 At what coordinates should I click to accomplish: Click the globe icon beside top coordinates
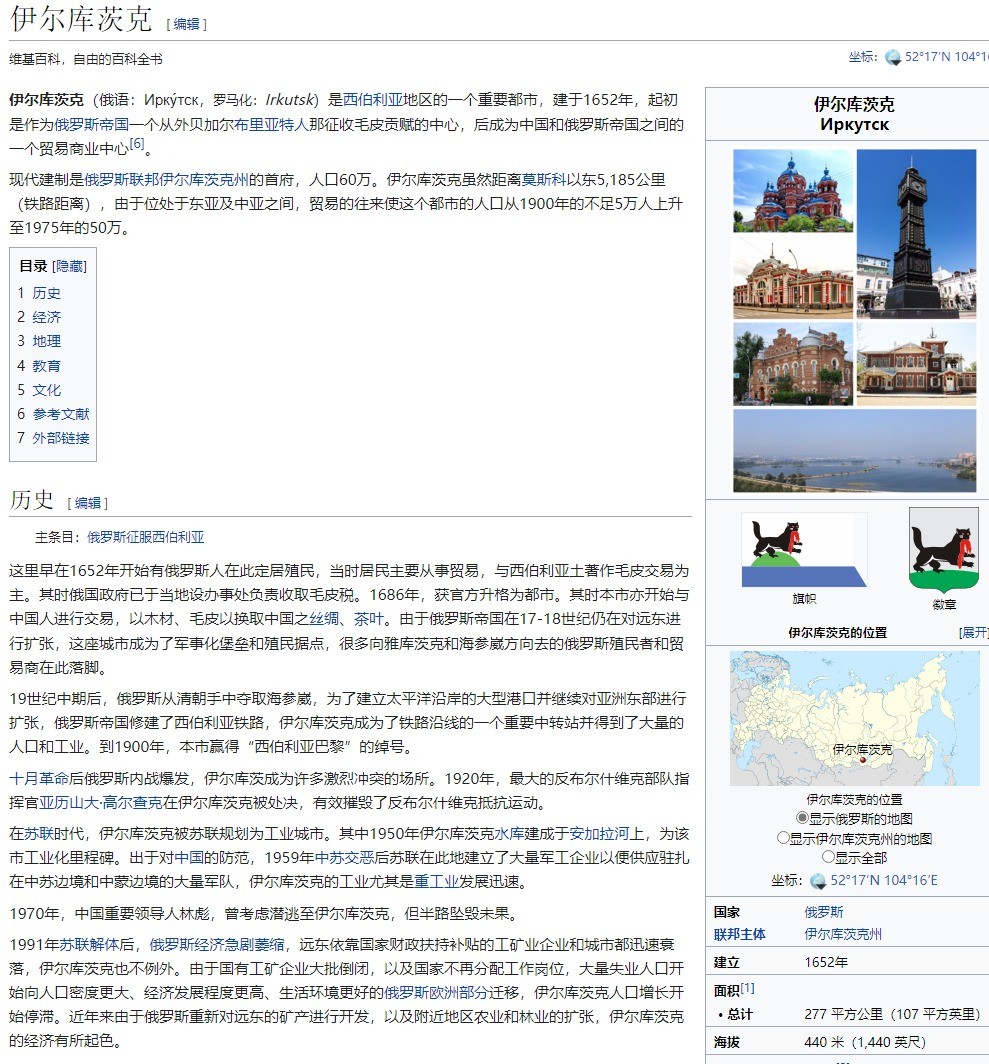click(x=893, y=58)
